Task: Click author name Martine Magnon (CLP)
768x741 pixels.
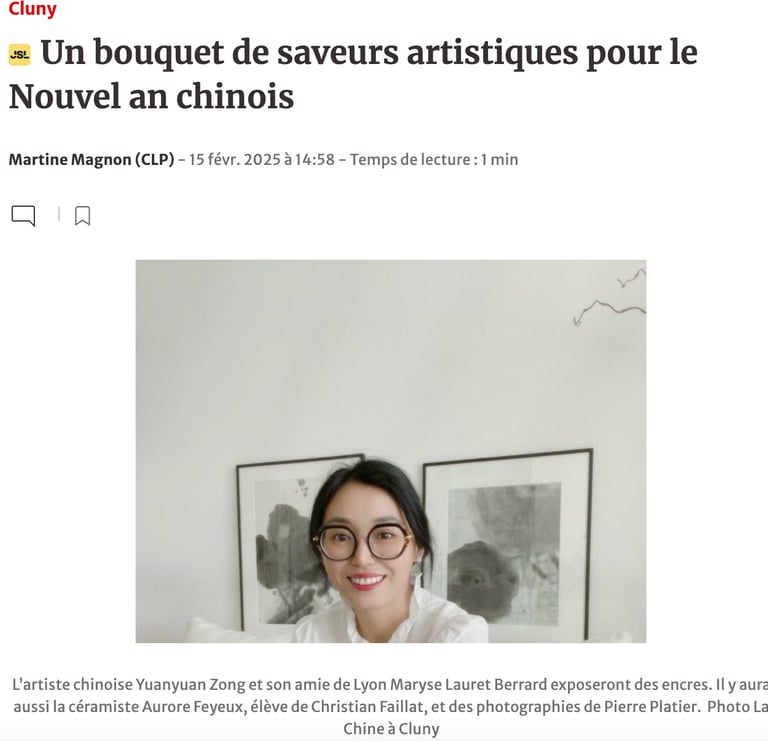Action: click(92, 160)
